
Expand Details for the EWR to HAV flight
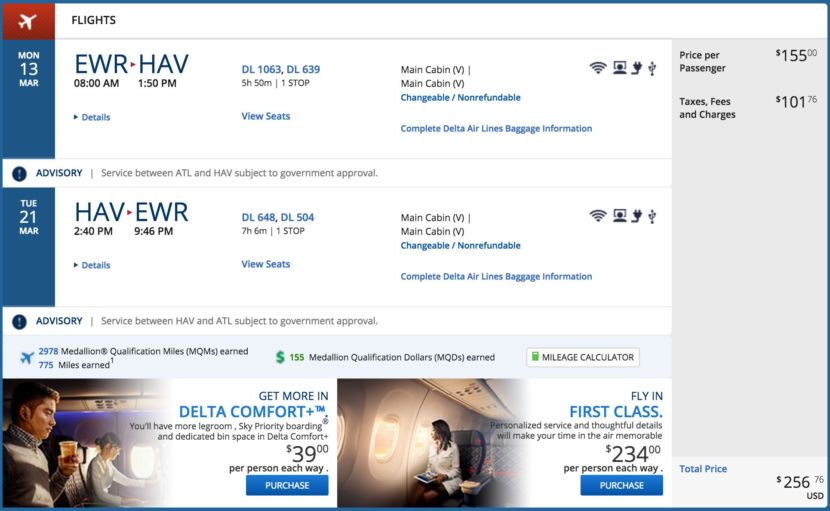92,118
